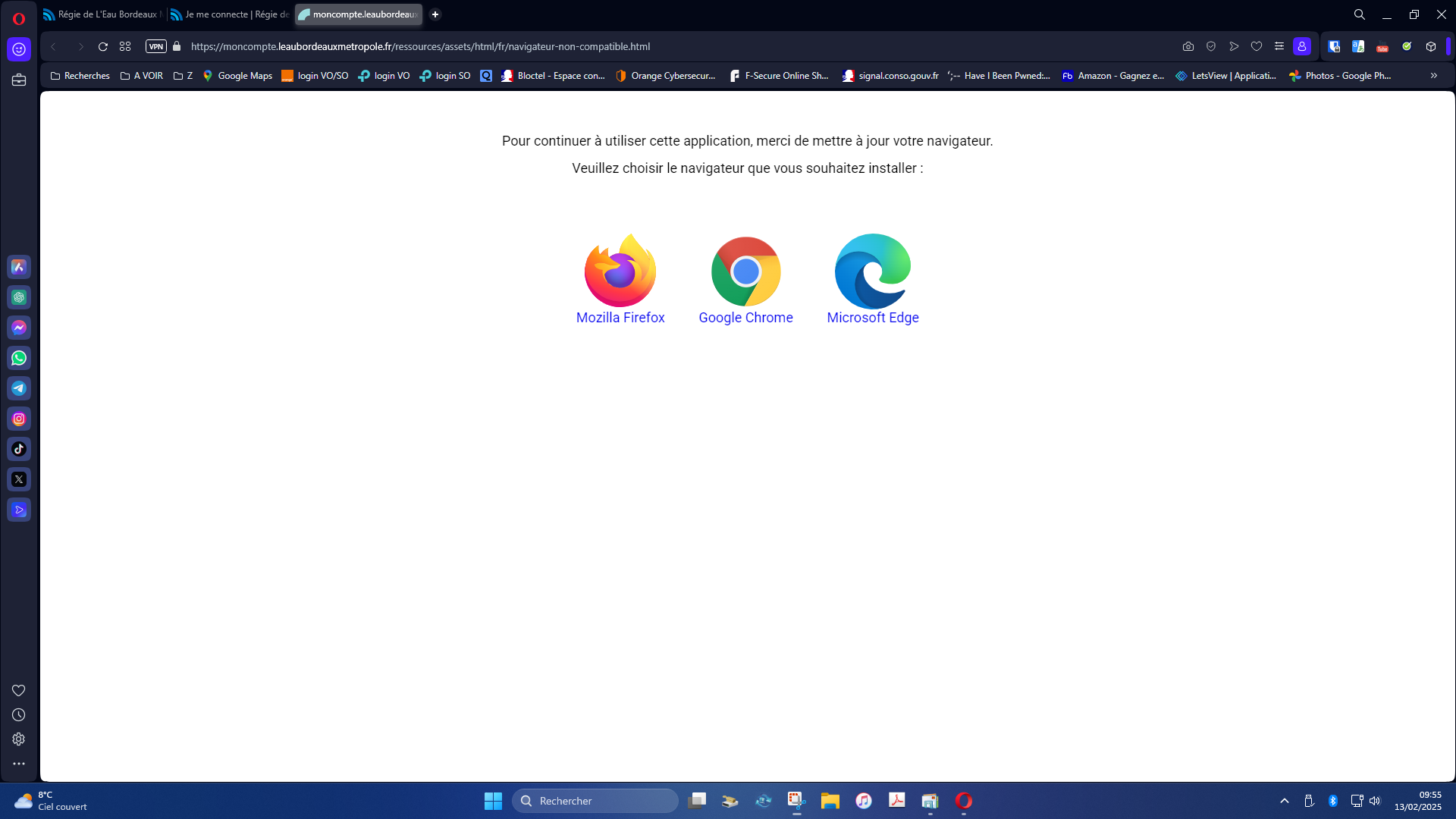Open Bluetooth tray icon
This screenshot has height=819, width=1456.
[x=1333, y=801]
